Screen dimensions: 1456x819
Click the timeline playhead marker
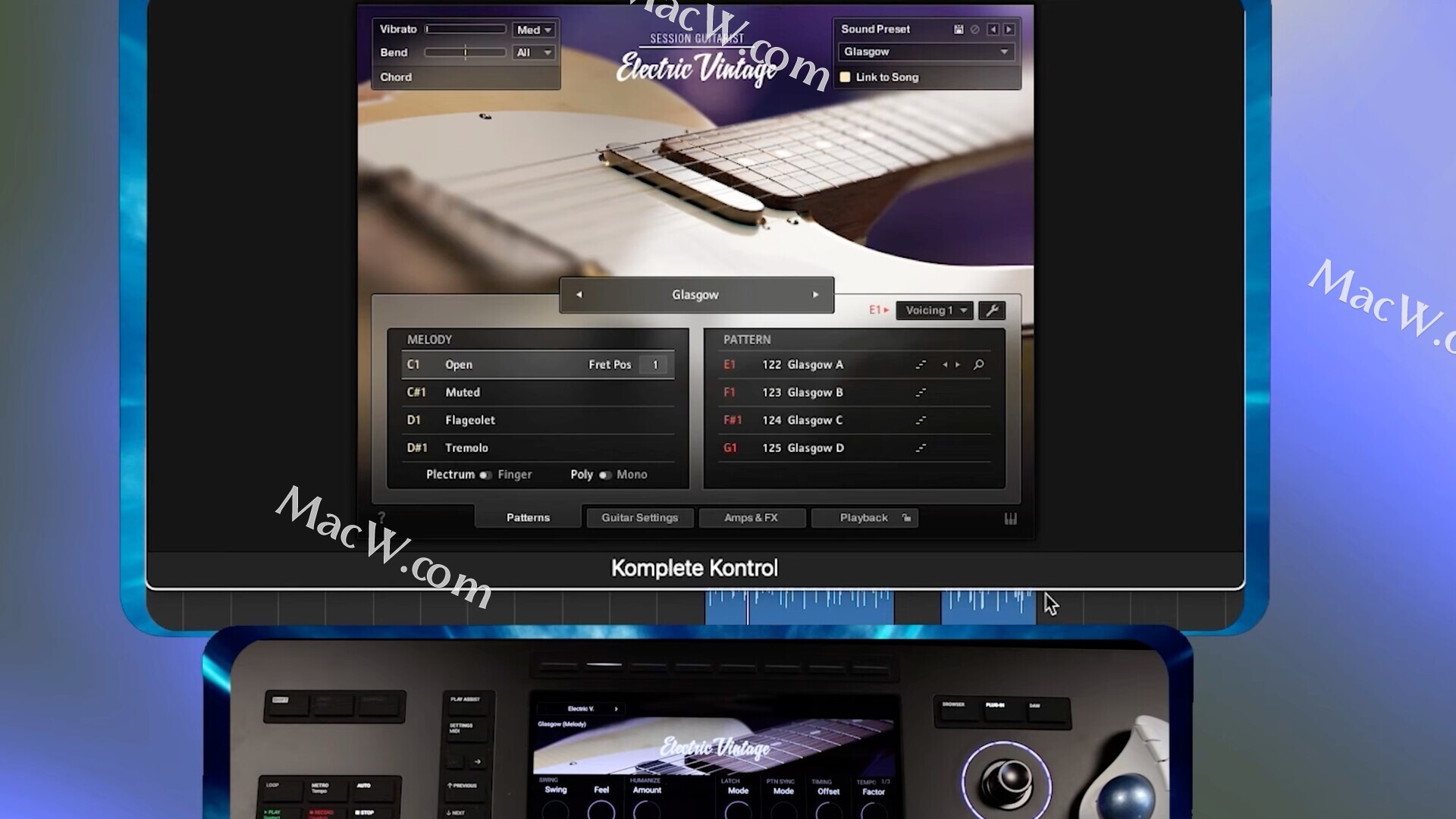point(748,607)
